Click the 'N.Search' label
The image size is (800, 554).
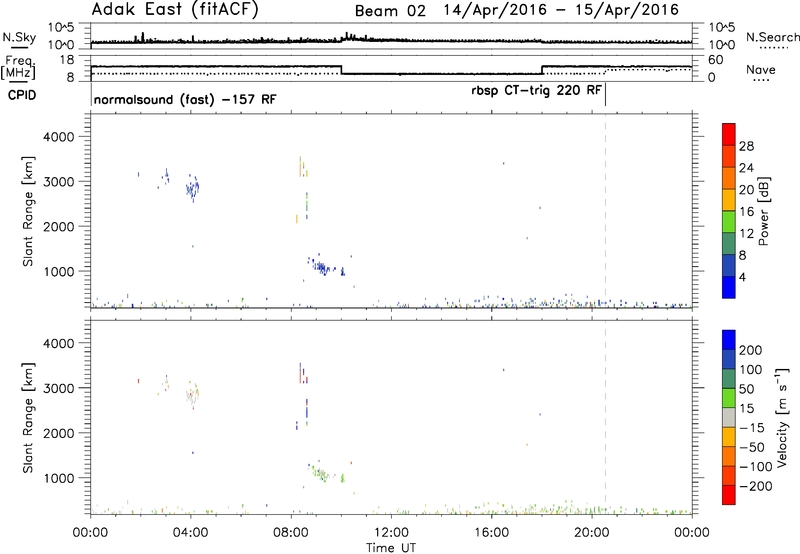[x=772, y=37]
